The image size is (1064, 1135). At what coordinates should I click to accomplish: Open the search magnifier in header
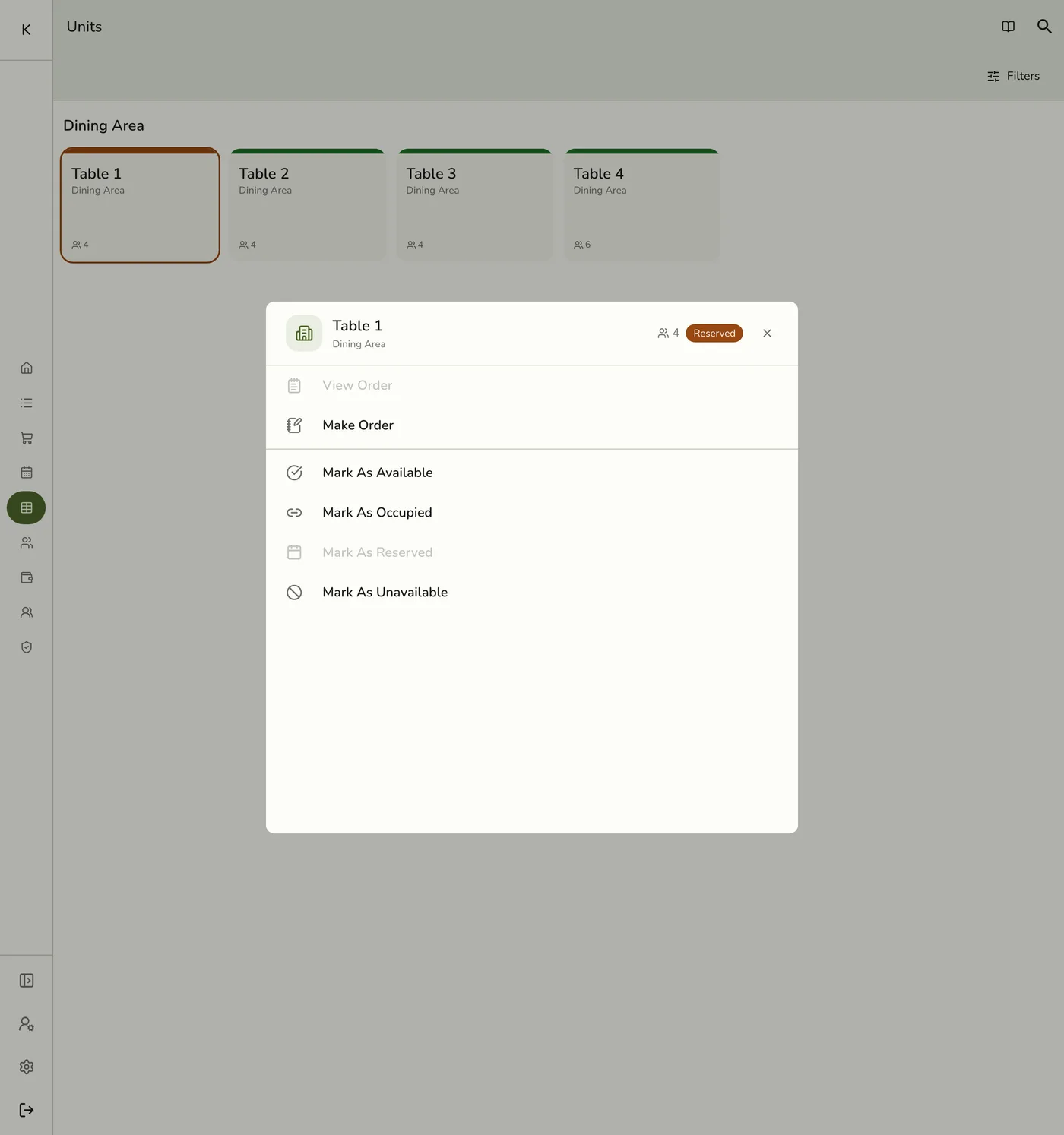click(1044, 27)
